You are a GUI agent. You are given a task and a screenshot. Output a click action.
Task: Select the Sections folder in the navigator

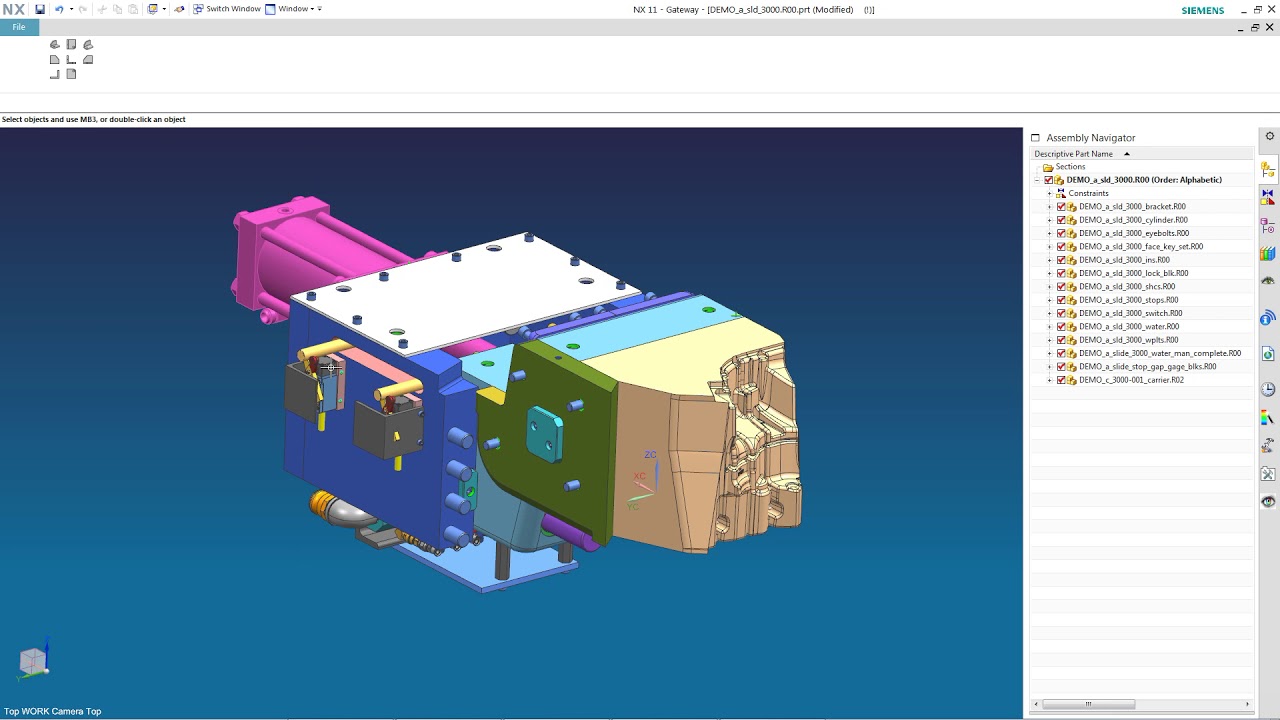coord(1064,167)
